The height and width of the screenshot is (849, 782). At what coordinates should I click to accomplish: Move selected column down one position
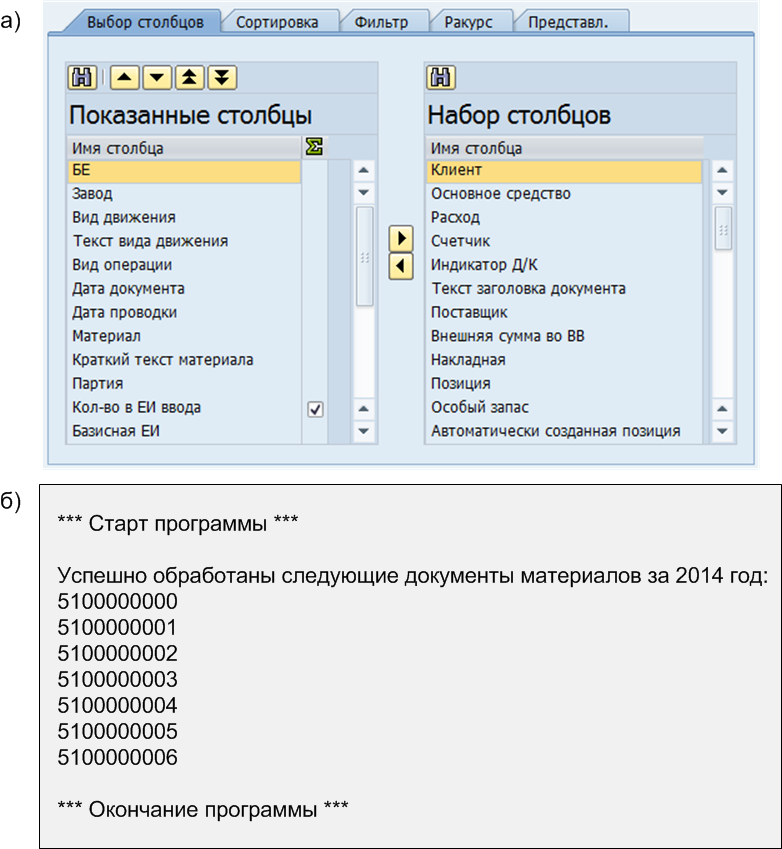(x=157, y=77)
